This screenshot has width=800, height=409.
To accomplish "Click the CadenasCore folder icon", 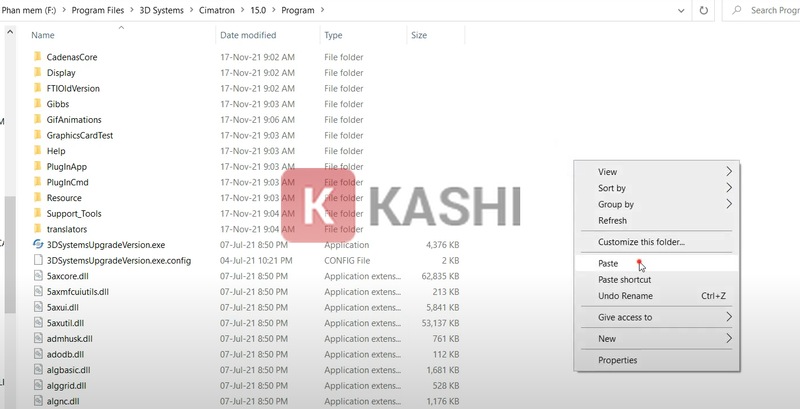I will [x=38, y=57].
